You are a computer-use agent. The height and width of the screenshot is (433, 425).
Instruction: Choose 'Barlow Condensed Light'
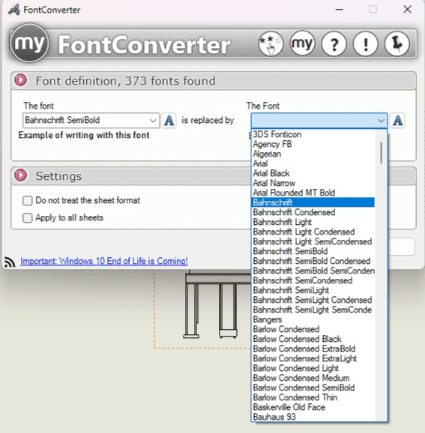[x=313, y=368]
